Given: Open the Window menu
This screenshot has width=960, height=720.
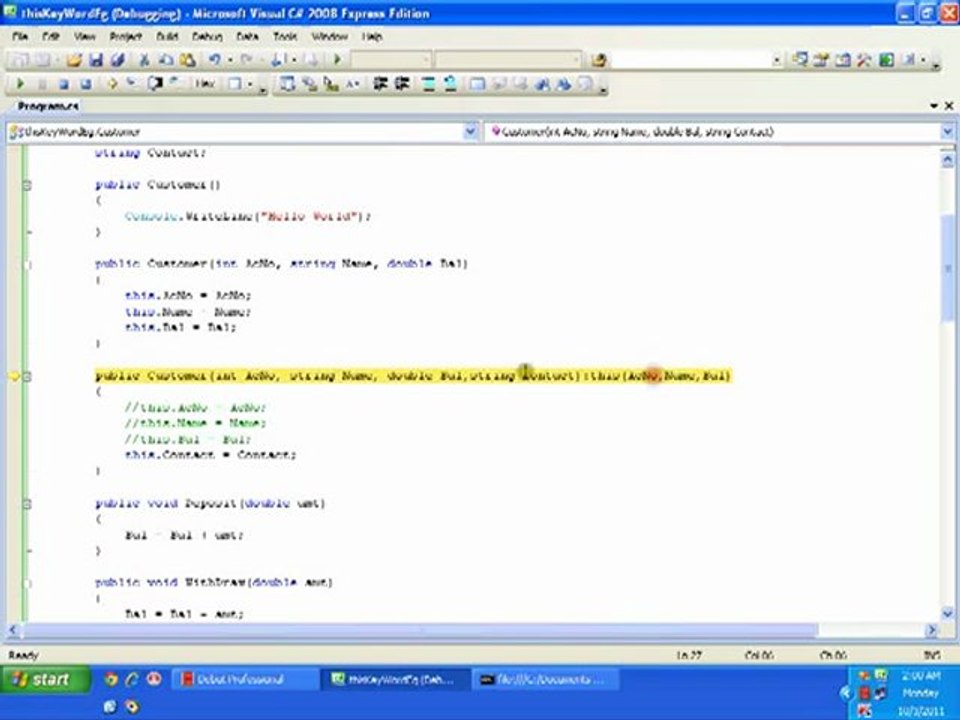Looking at the screenshot, I should [329, 36].
